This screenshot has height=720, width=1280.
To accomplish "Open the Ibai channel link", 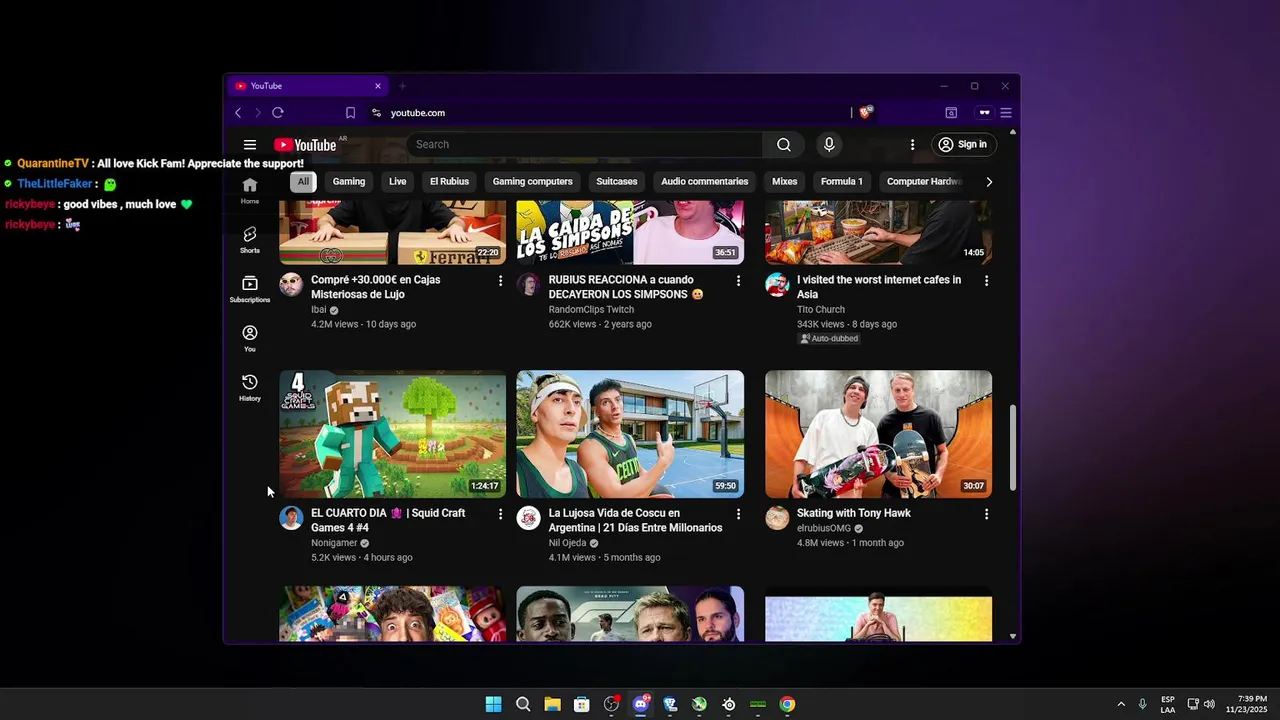I will 319,310.
